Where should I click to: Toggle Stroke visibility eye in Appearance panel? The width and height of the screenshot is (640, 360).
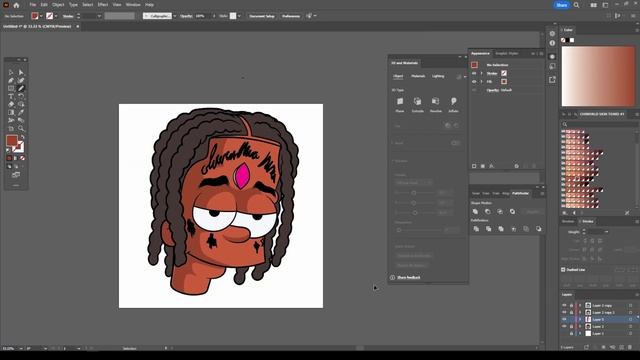[474, 73]
